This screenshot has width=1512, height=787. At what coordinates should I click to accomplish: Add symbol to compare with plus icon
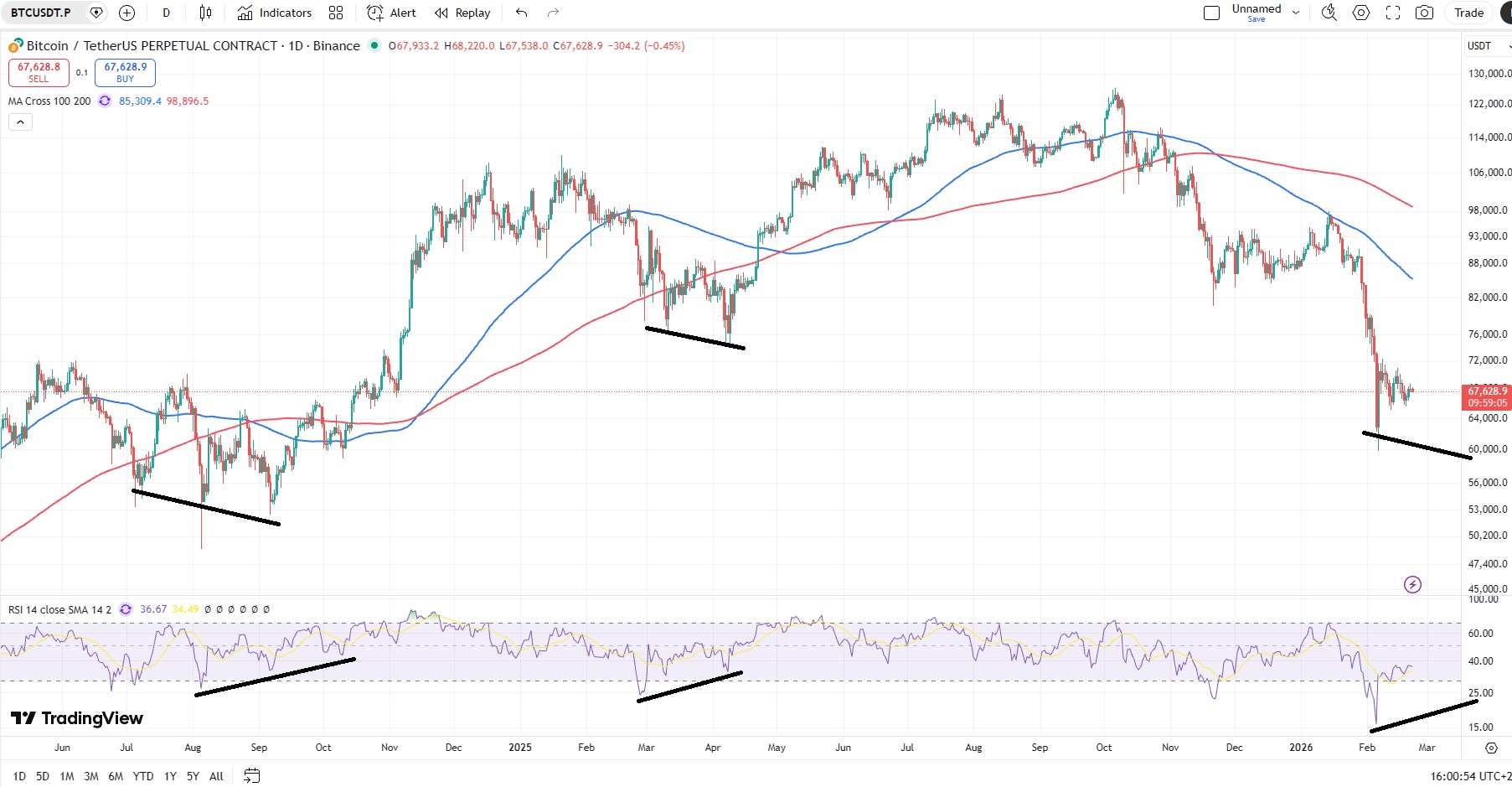(x=126, y=13)
